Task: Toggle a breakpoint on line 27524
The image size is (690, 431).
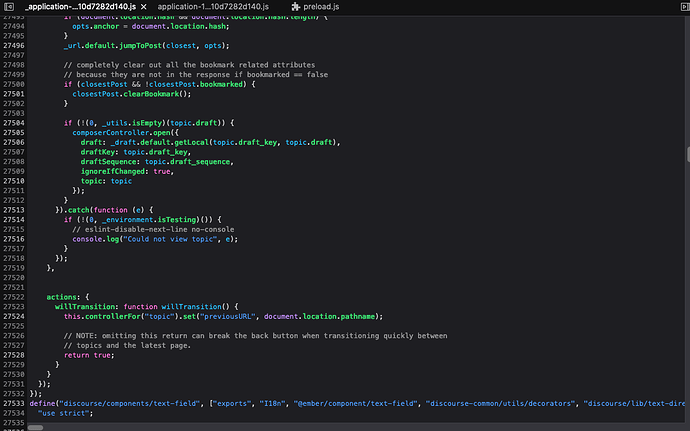Action: click(x=14, y=317)
